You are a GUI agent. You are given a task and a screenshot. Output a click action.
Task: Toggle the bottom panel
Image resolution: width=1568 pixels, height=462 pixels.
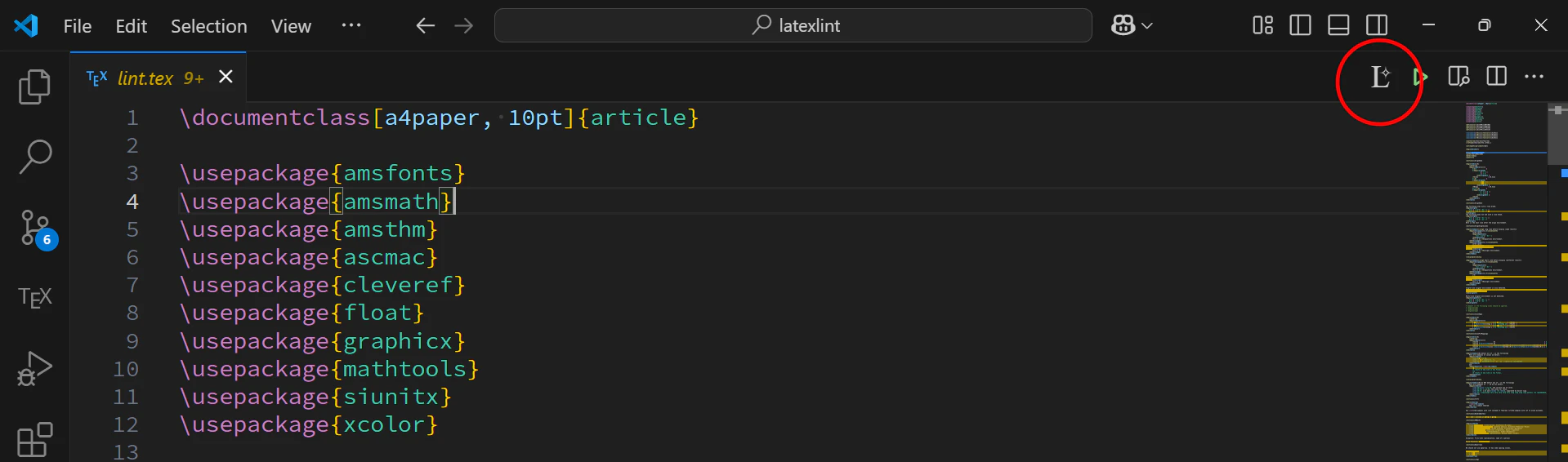tap(1338, 25)
